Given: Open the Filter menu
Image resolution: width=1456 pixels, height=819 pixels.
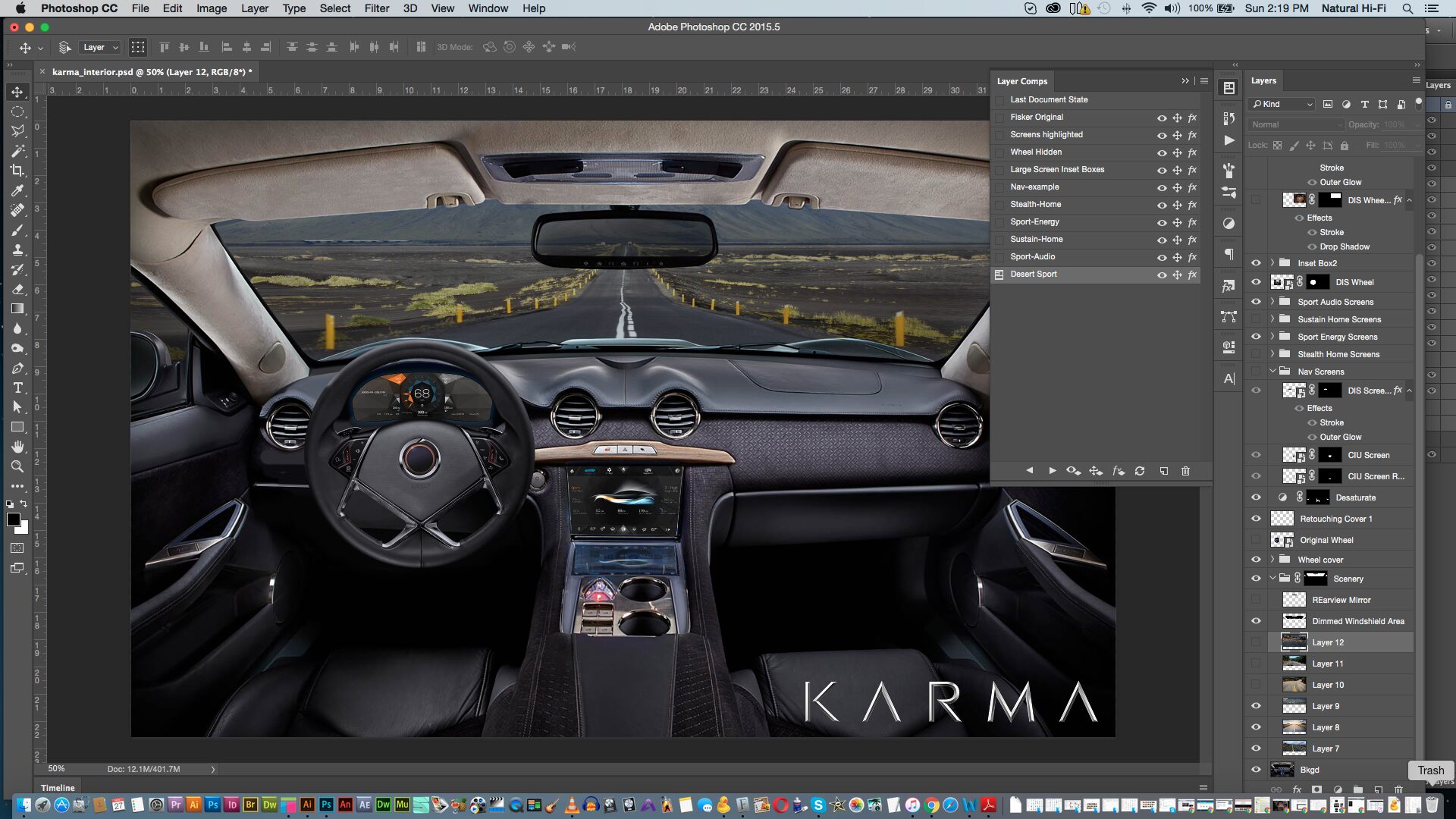Looking at the screenshot, I should (376, 8).
